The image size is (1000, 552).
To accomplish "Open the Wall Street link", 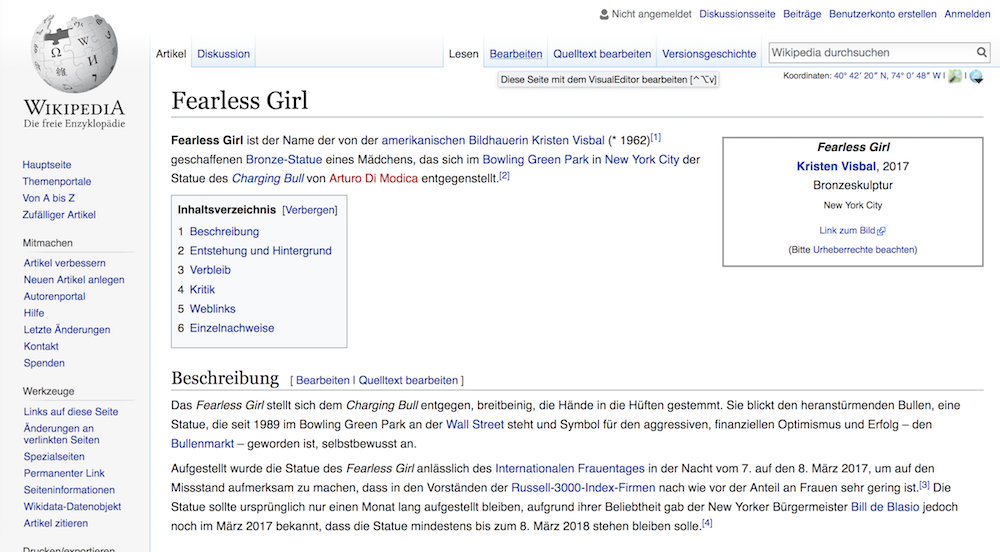I will (x=474, y=425).
